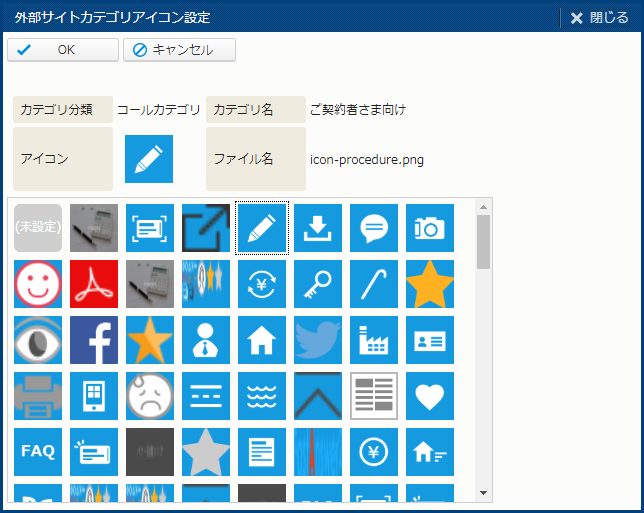Click the current pencil icon preview
Viewport: 644px width, 513px height.
pyautogui.click(x=149, y=159)
